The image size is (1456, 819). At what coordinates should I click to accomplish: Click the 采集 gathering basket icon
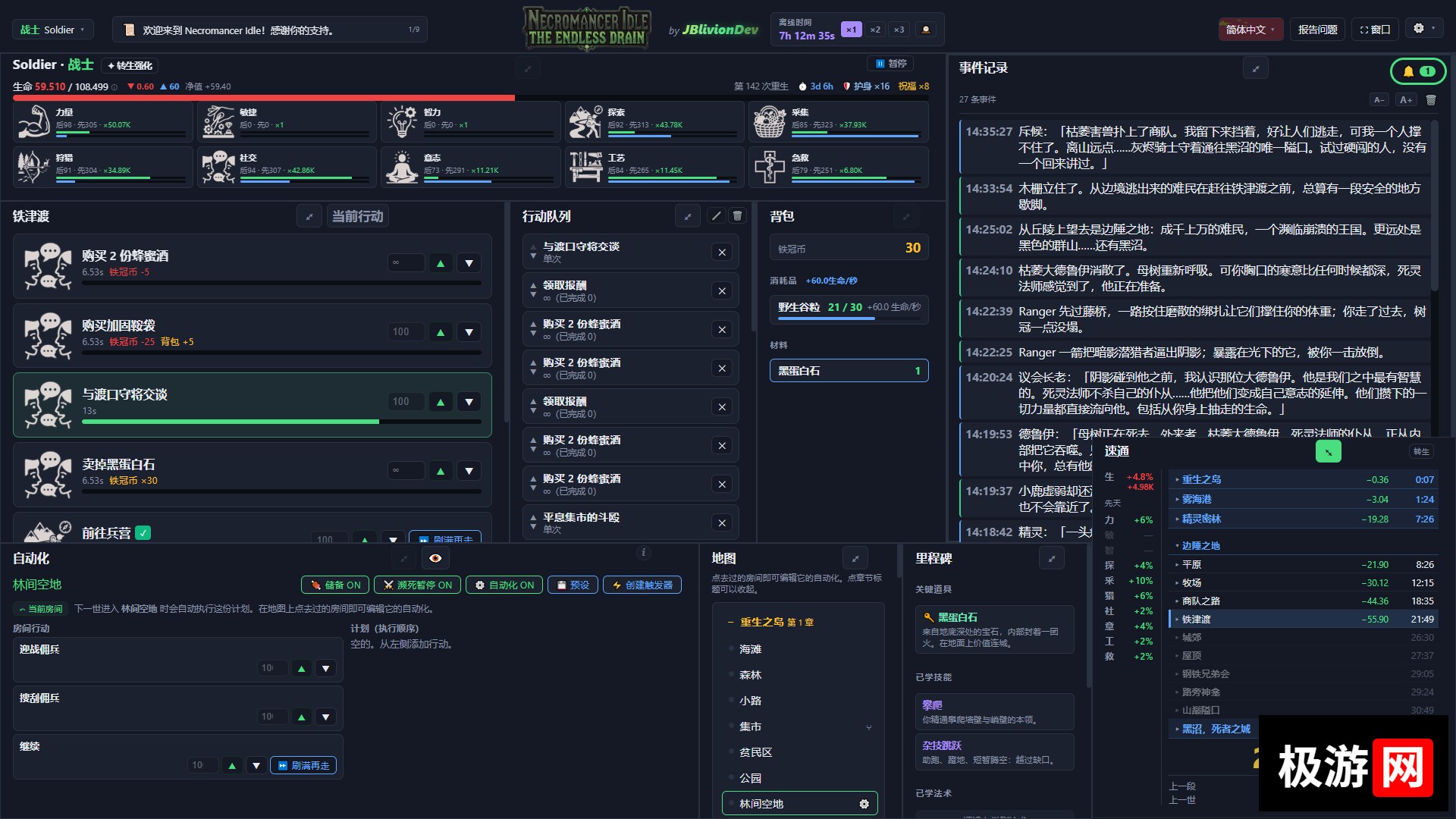point(769,121)
